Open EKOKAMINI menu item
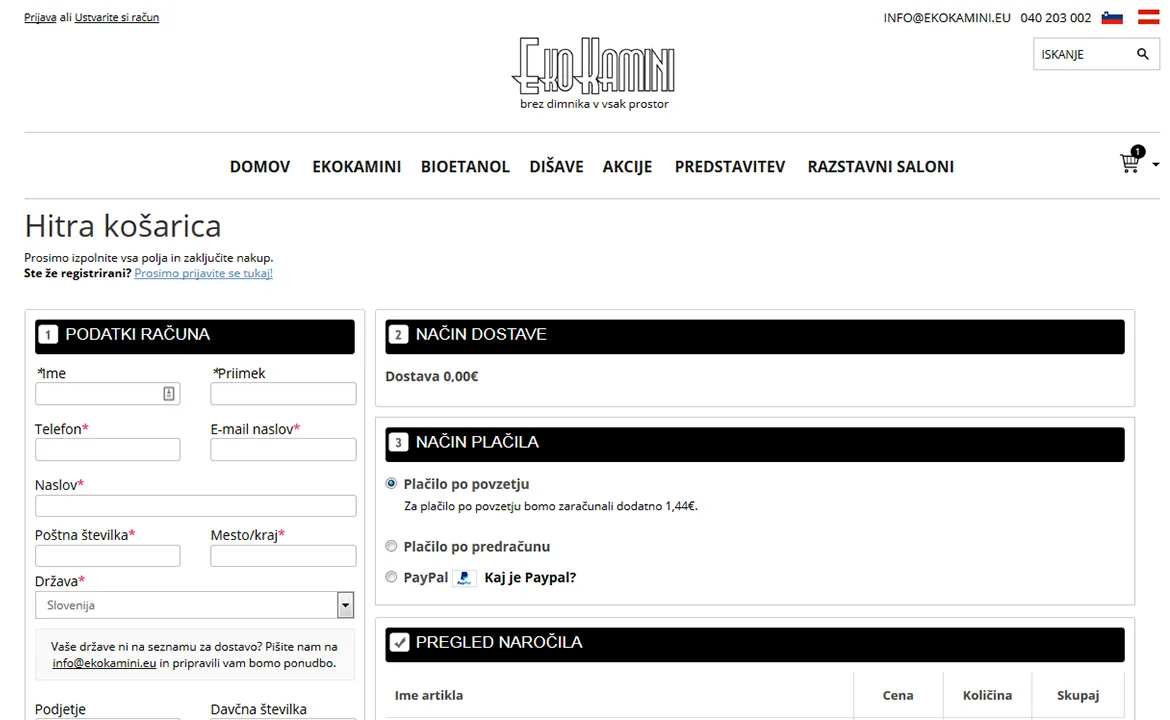The width and height of the screenshot is (1170, 720). click(x=357, y=166)
